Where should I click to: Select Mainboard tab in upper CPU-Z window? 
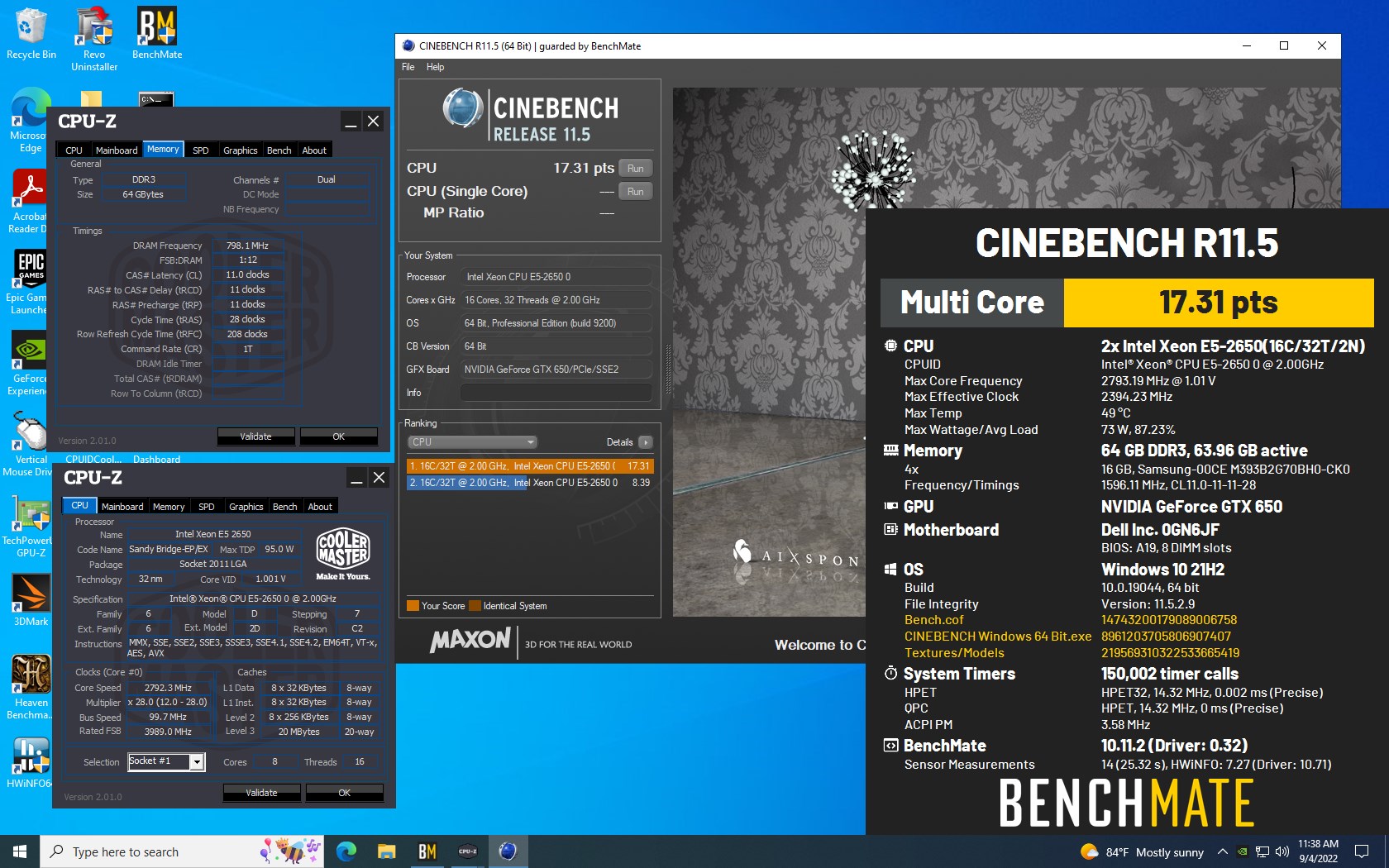click(x=117, y=150)
